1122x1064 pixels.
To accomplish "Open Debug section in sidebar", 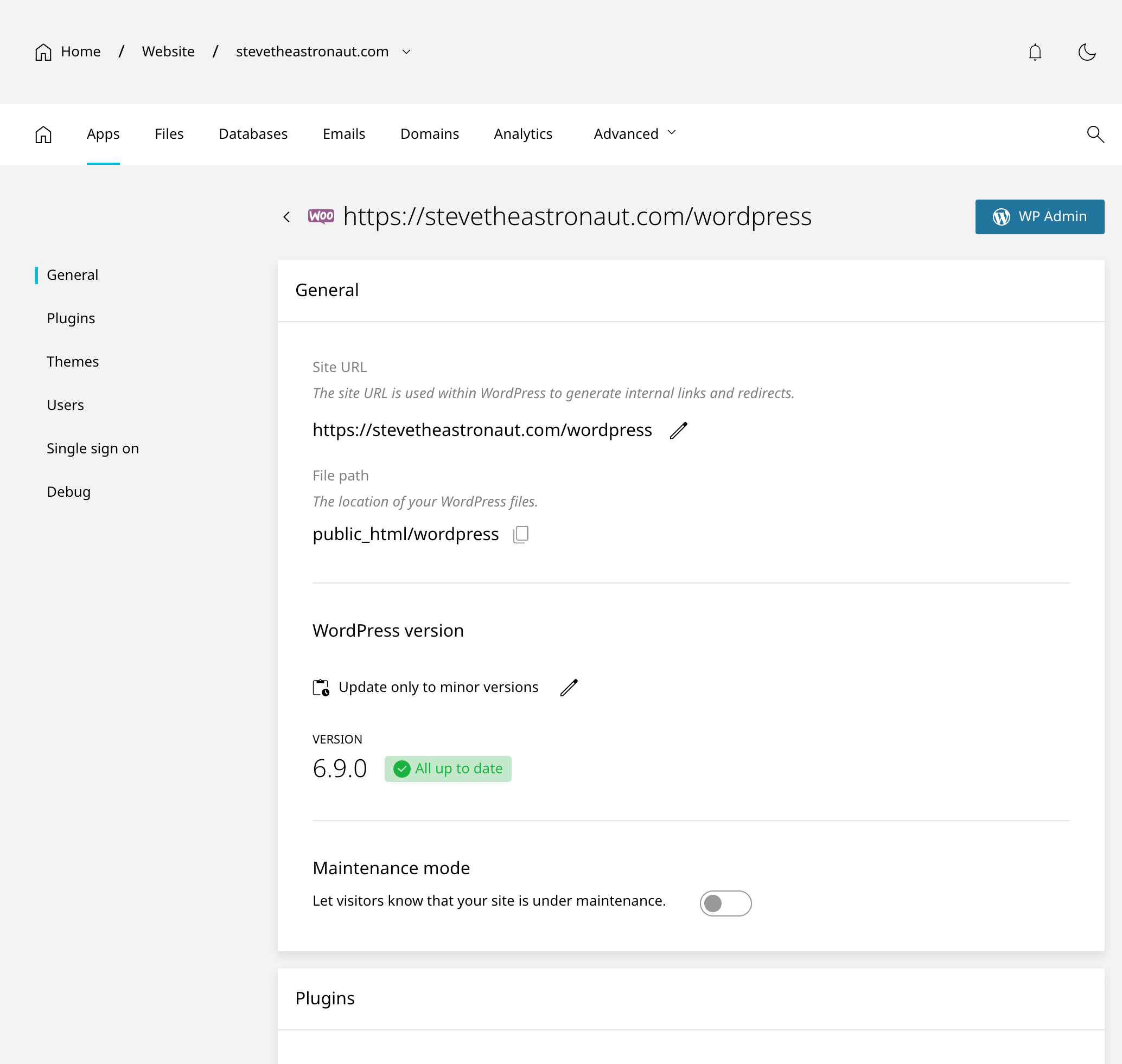I will tap(69, 492).
